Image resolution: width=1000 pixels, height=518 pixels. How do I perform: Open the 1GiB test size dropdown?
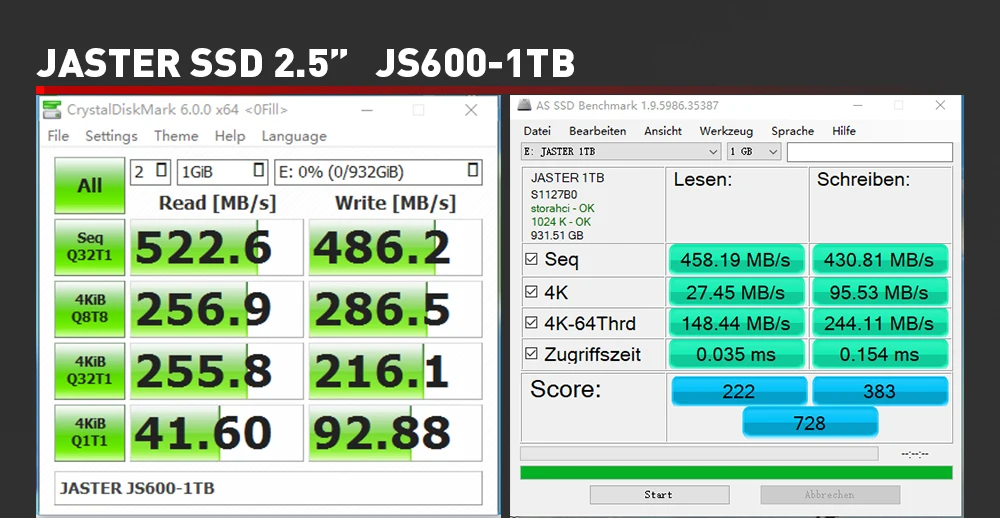click(223, 172)
